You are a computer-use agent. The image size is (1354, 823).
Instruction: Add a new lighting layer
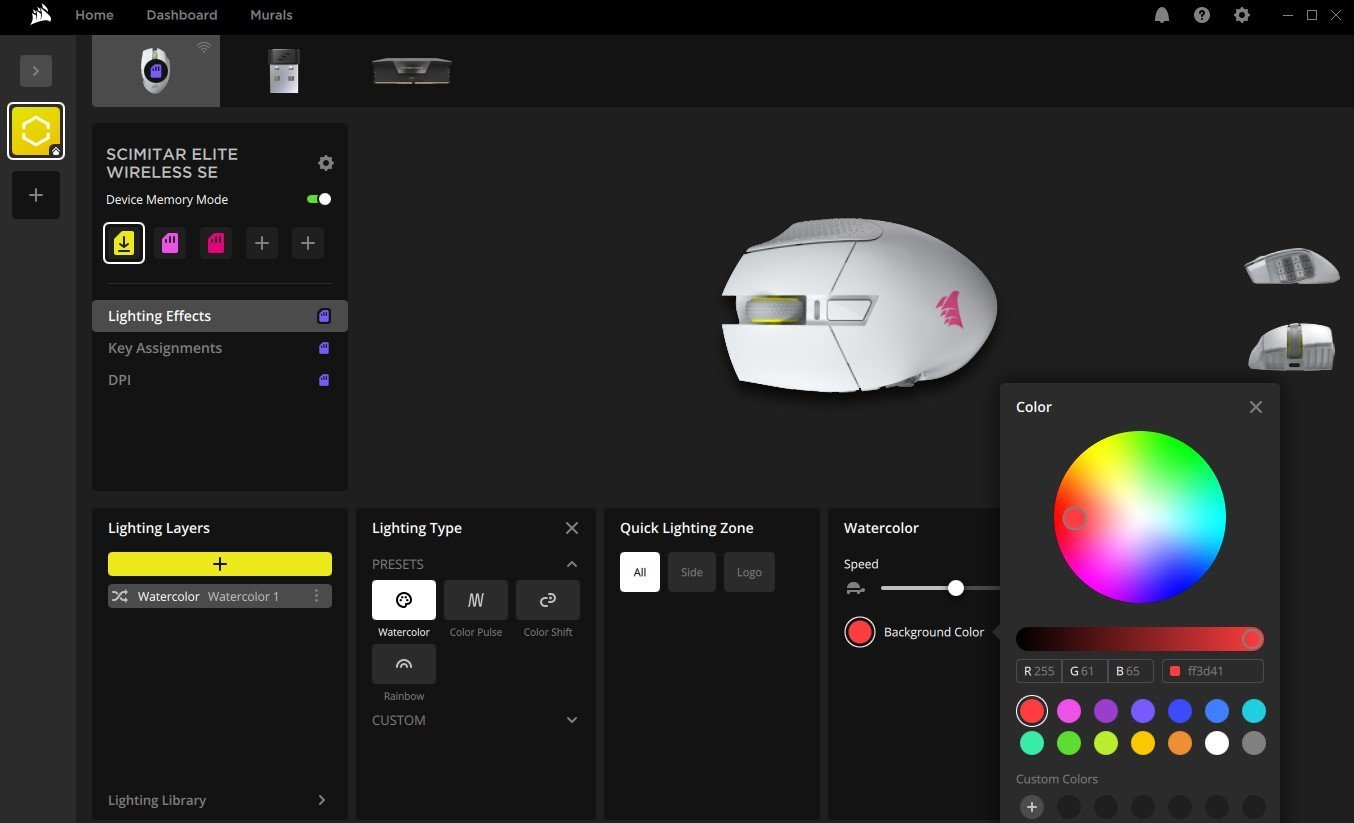tap(219, 563)
